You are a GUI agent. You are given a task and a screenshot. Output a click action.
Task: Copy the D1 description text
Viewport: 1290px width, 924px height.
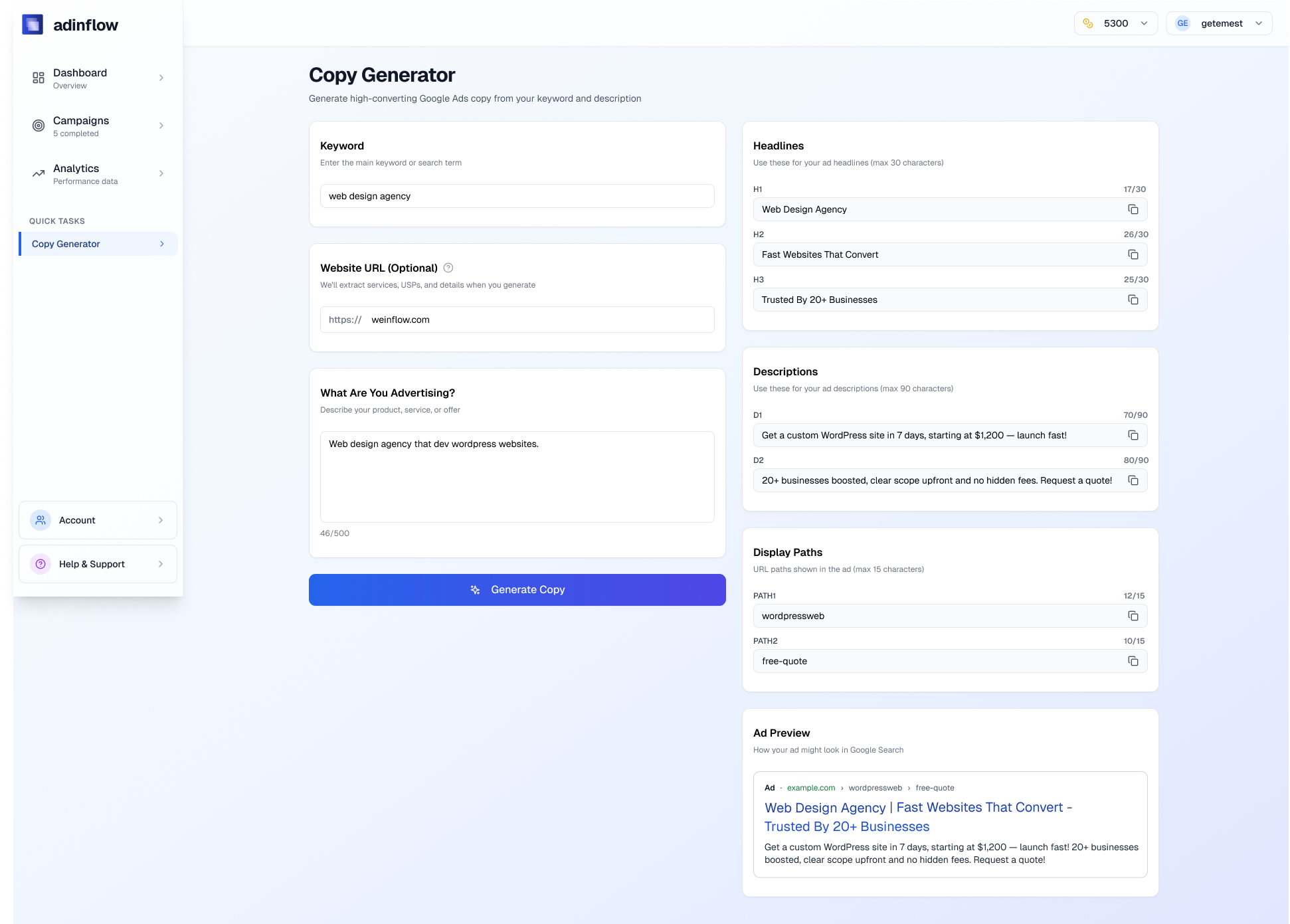point(1134,435)
